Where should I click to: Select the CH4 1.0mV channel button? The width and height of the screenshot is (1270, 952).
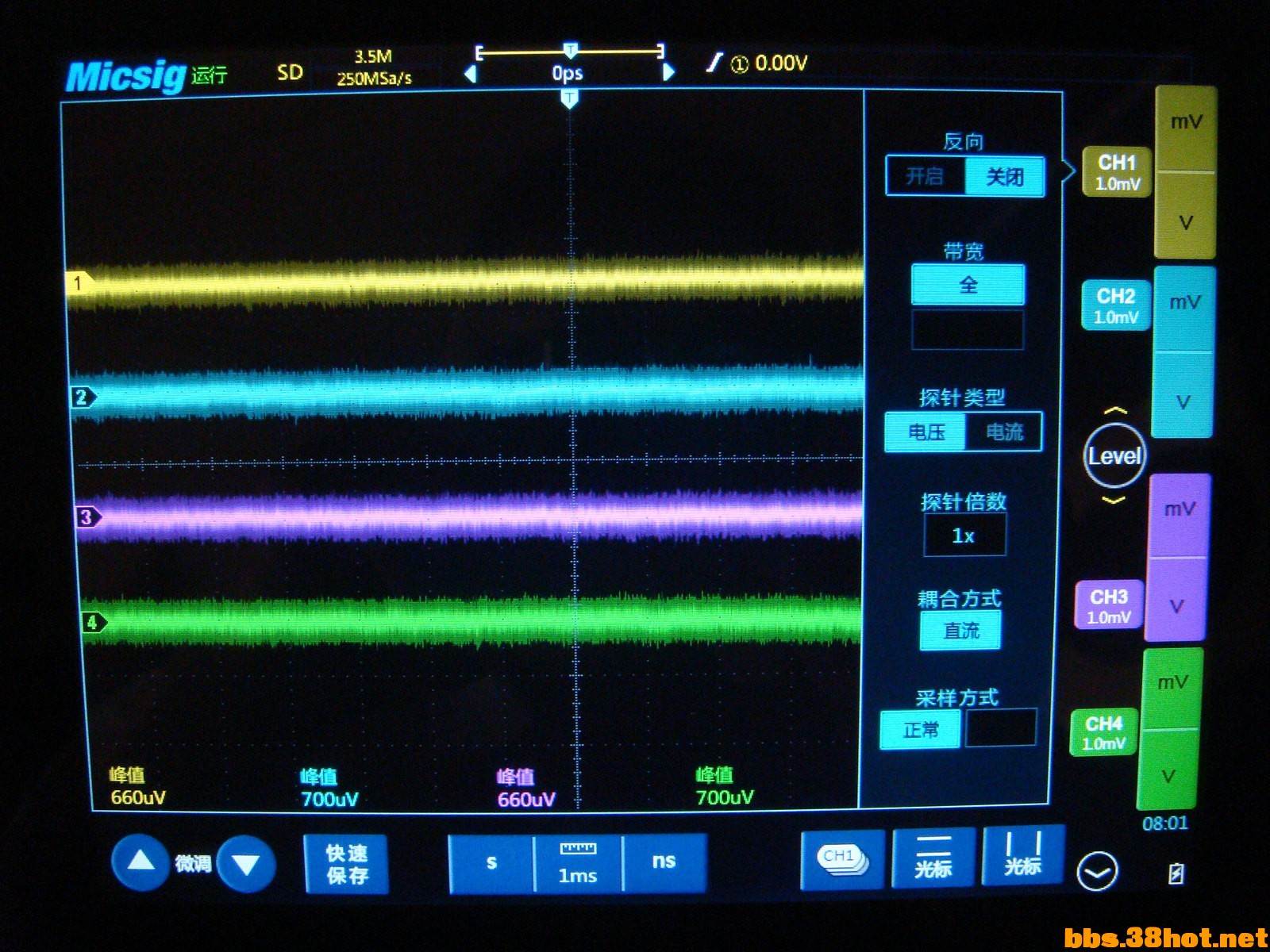[x=1104, y=732]
